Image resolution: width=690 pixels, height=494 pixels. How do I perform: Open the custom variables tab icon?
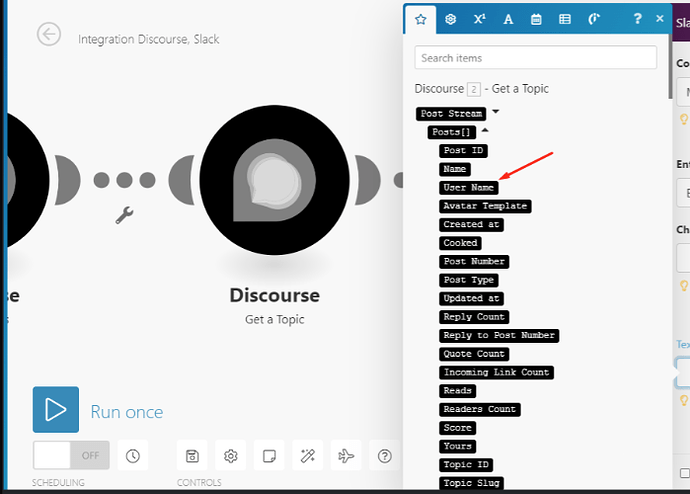[594, 19]
